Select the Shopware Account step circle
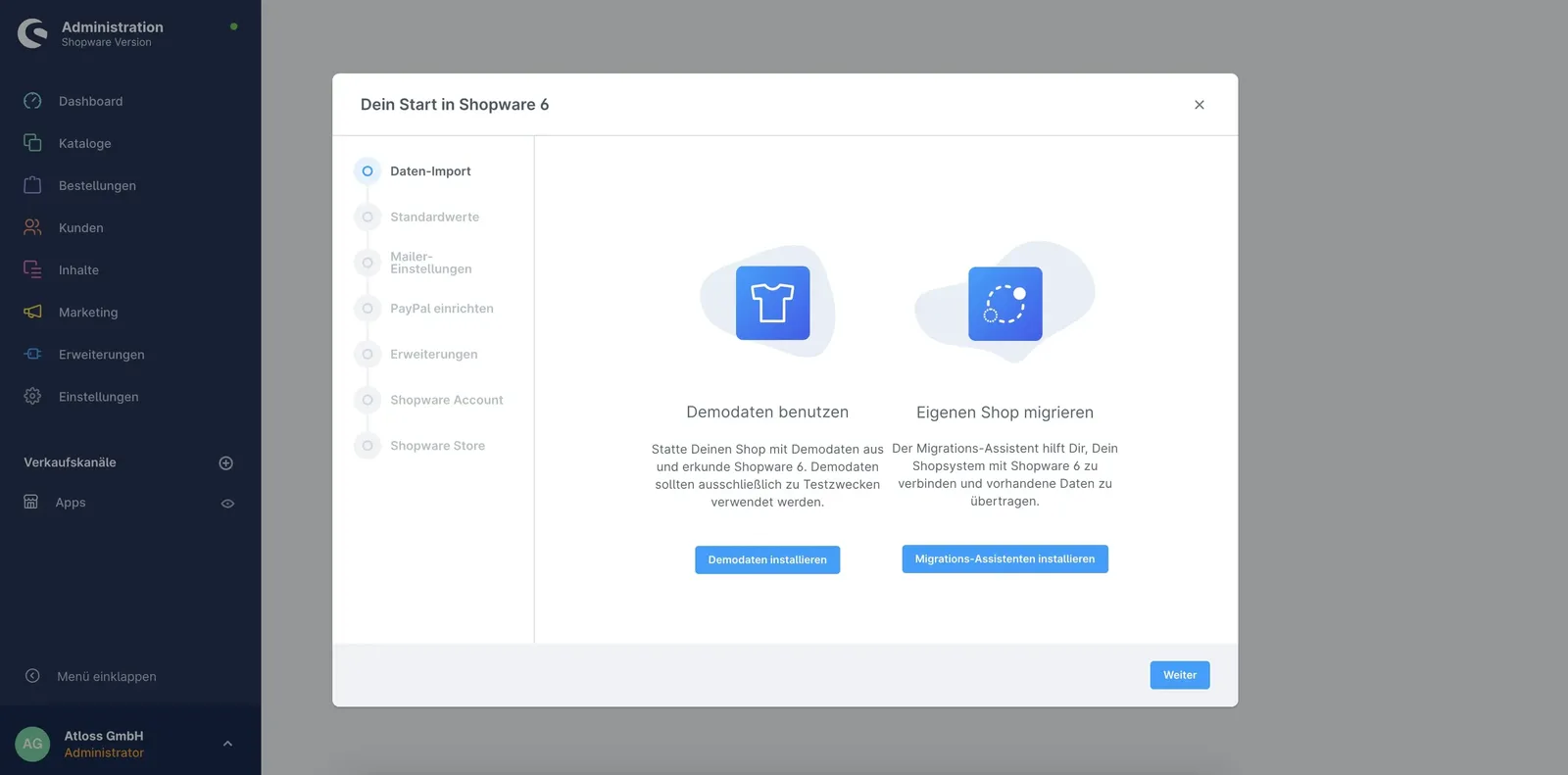1568x775 pixels. 367,400
